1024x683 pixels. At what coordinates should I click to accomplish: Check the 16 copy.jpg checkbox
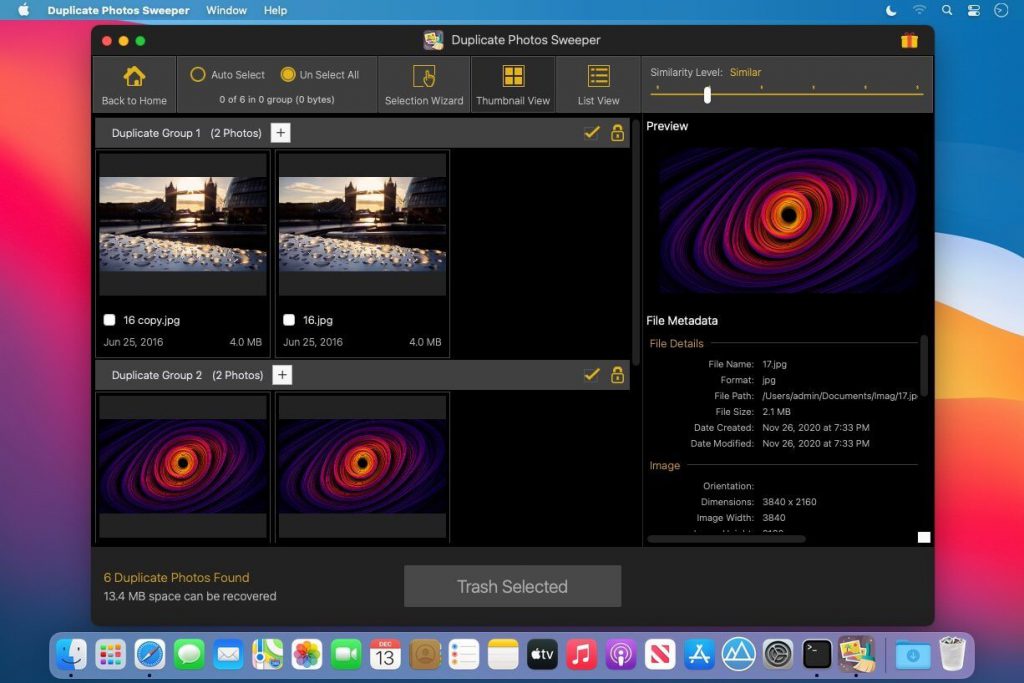(x=110, y=320)
